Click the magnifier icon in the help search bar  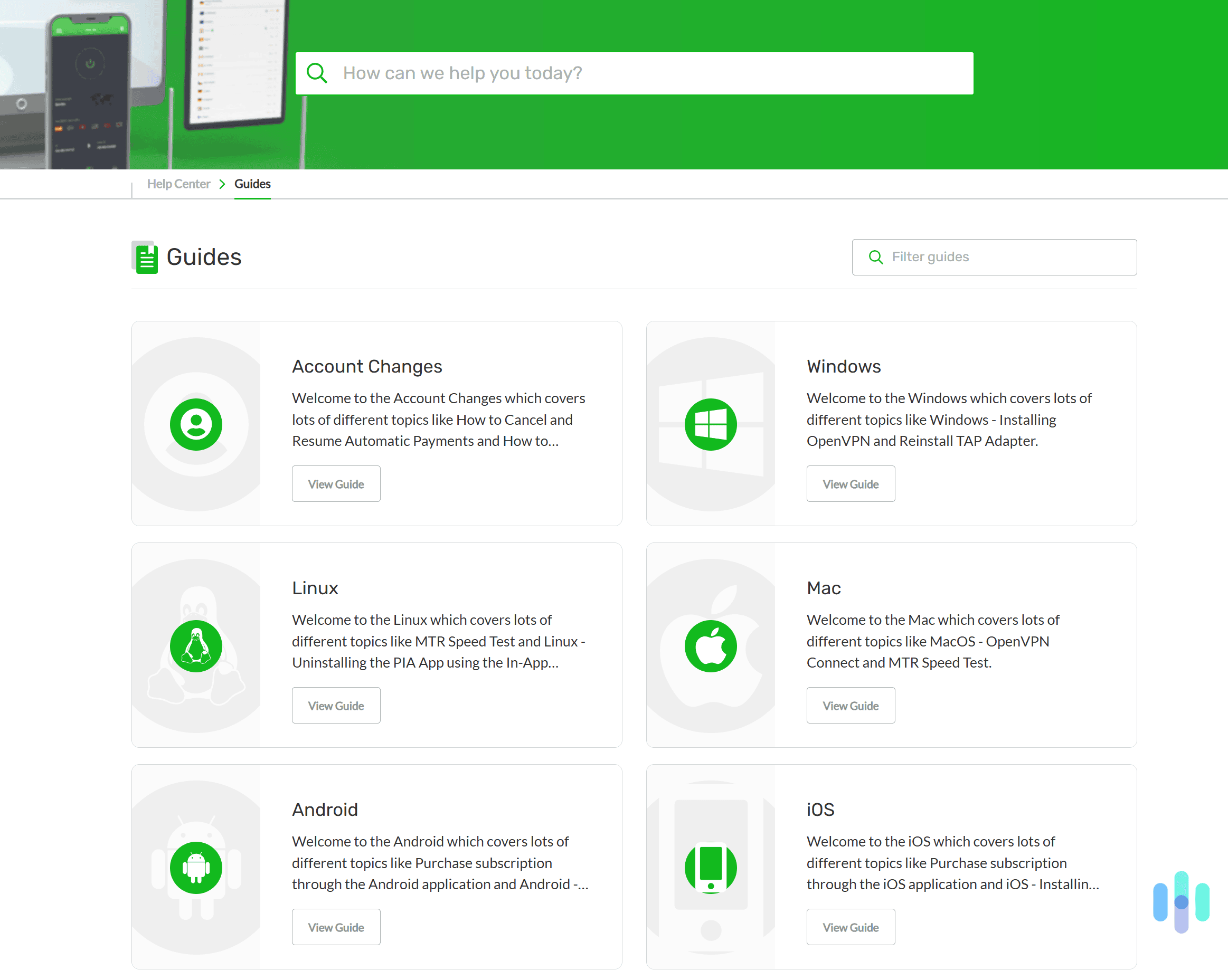click(317, 72)
